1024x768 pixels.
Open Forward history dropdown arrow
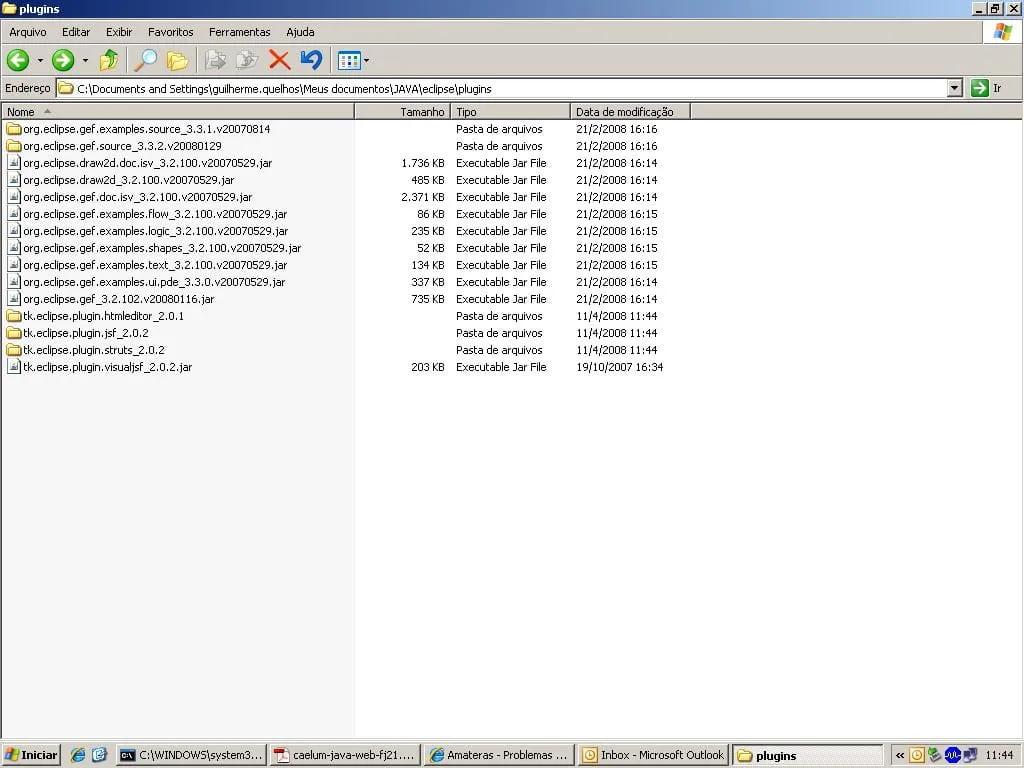[85, 60]
